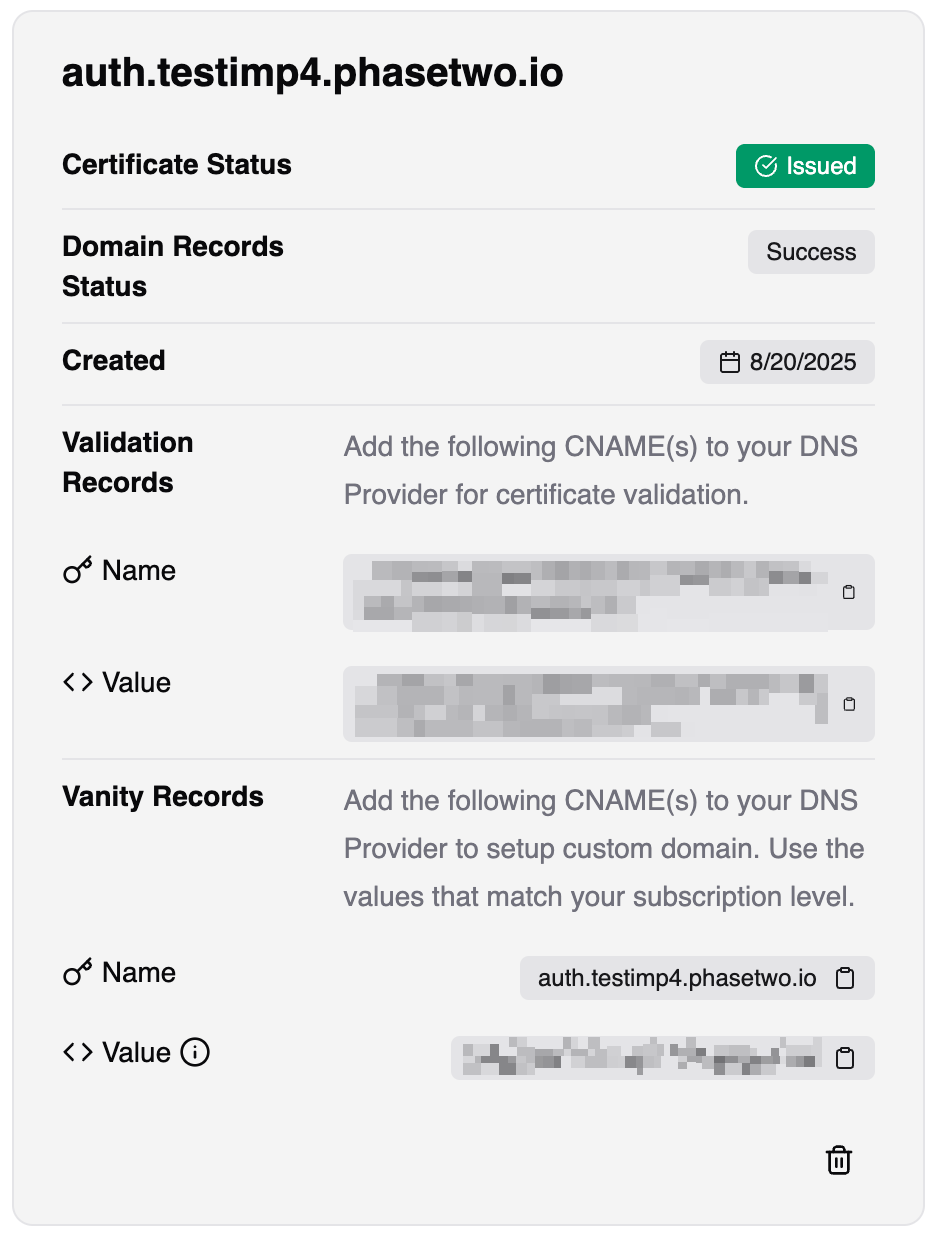Copy the validation record Name using its clipboard icon

(x=848, y=592)
